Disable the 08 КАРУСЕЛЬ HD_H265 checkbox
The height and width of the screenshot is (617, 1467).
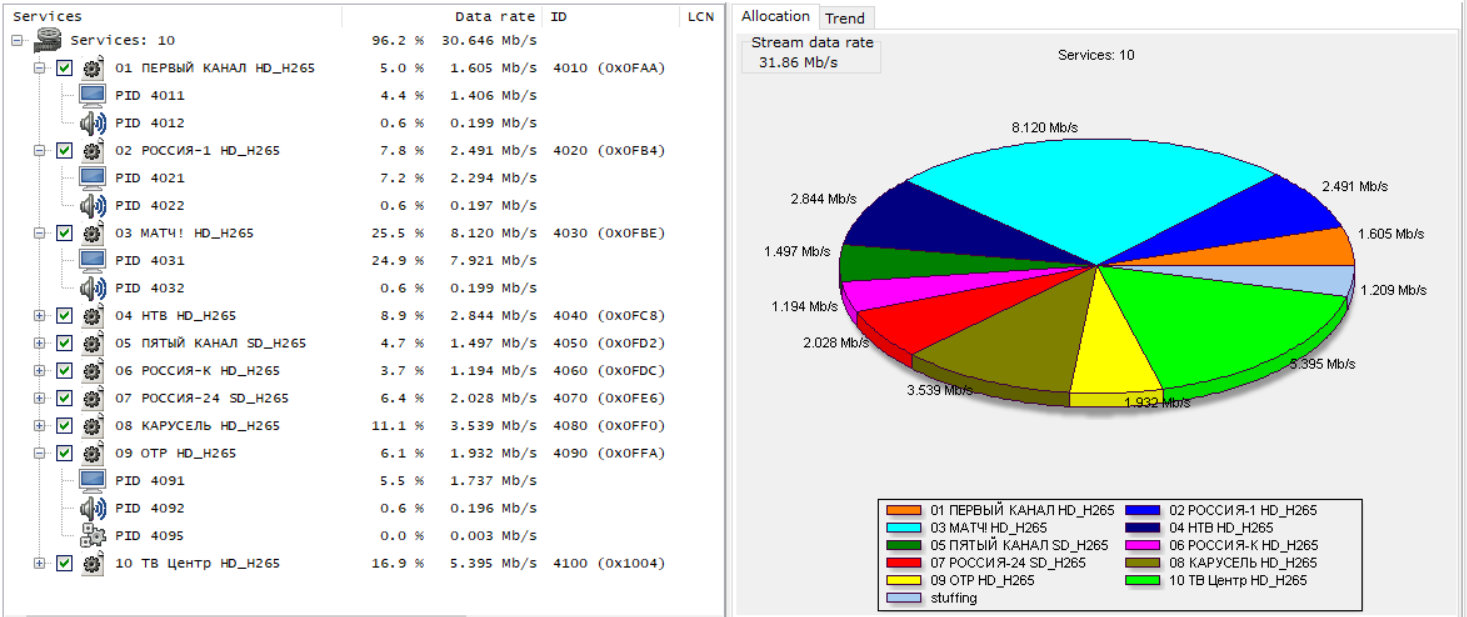[x=65, y=426]
